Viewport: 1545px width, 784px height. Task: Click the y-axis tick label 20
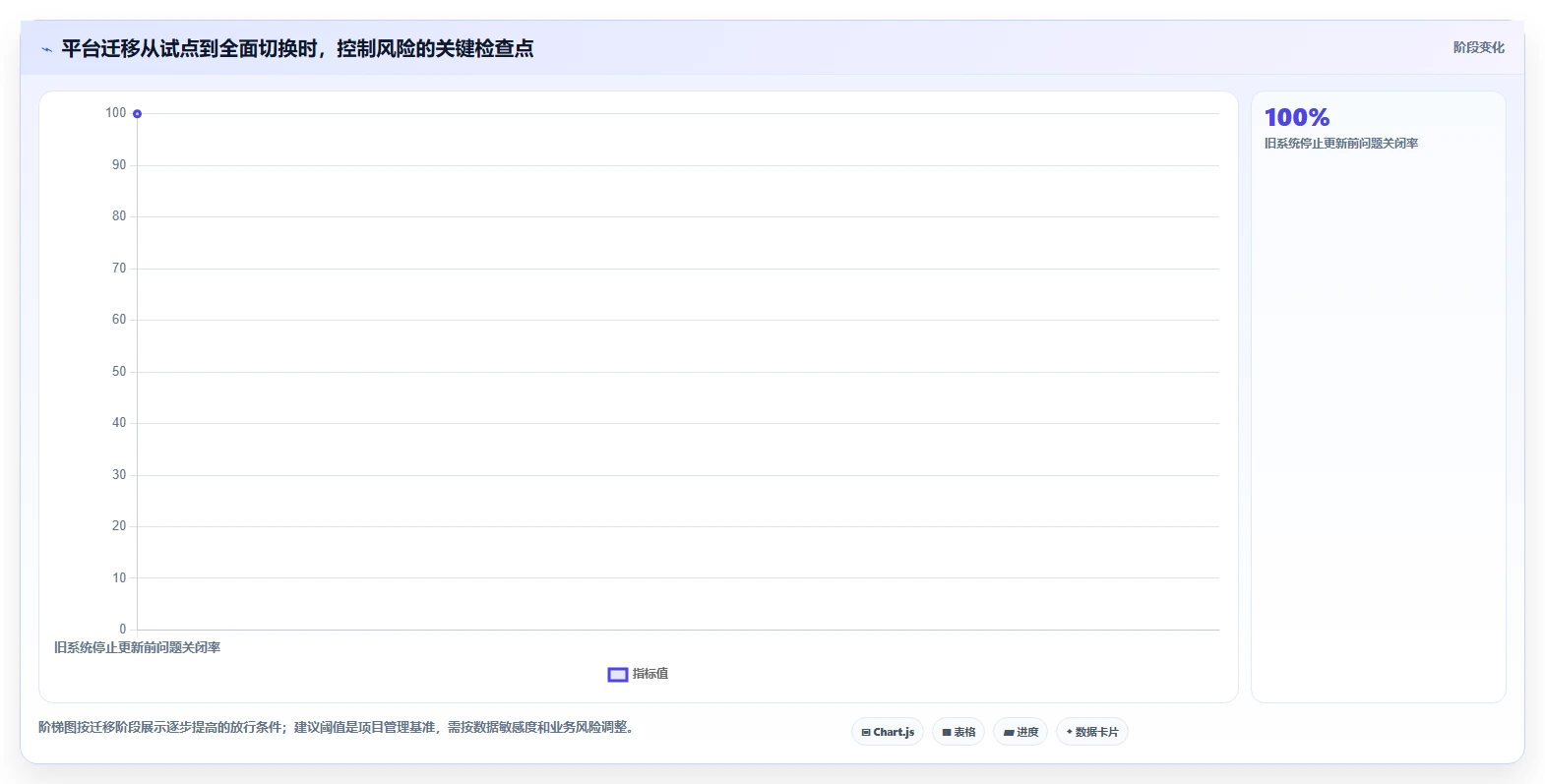(x=119, y=526)
